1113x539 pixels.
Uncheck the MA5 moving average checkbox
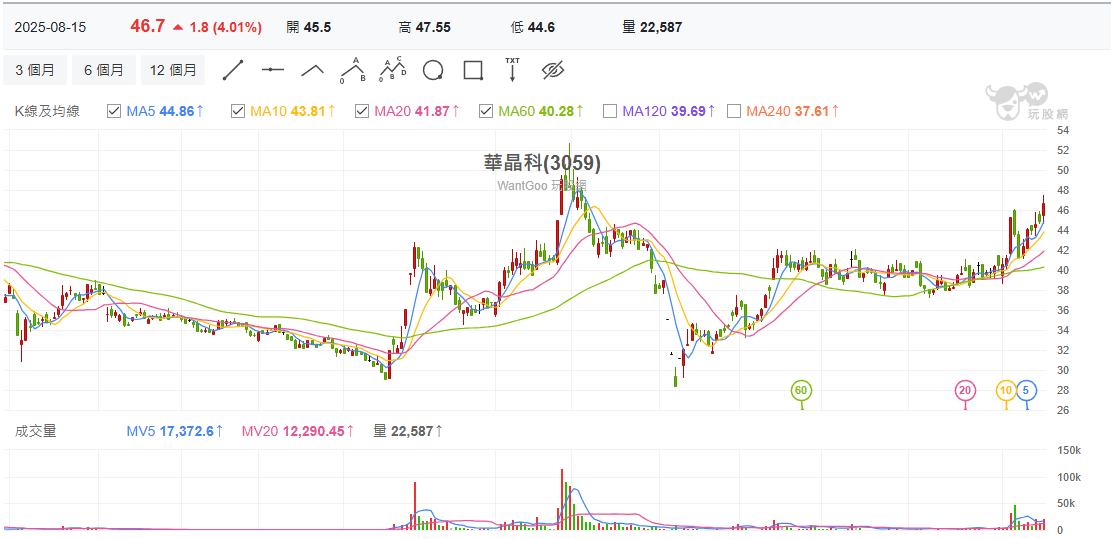pos(114,111)
